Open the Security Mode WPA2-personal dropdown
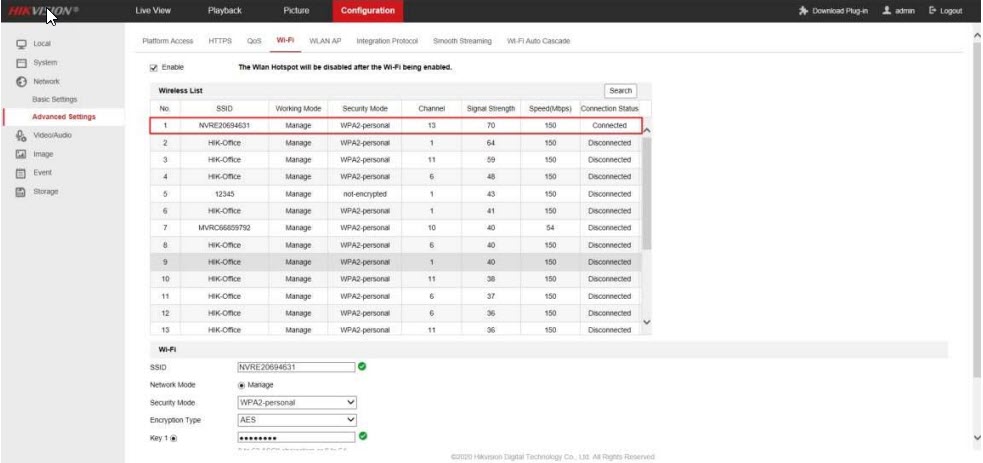983x463 pixels. 296,403
